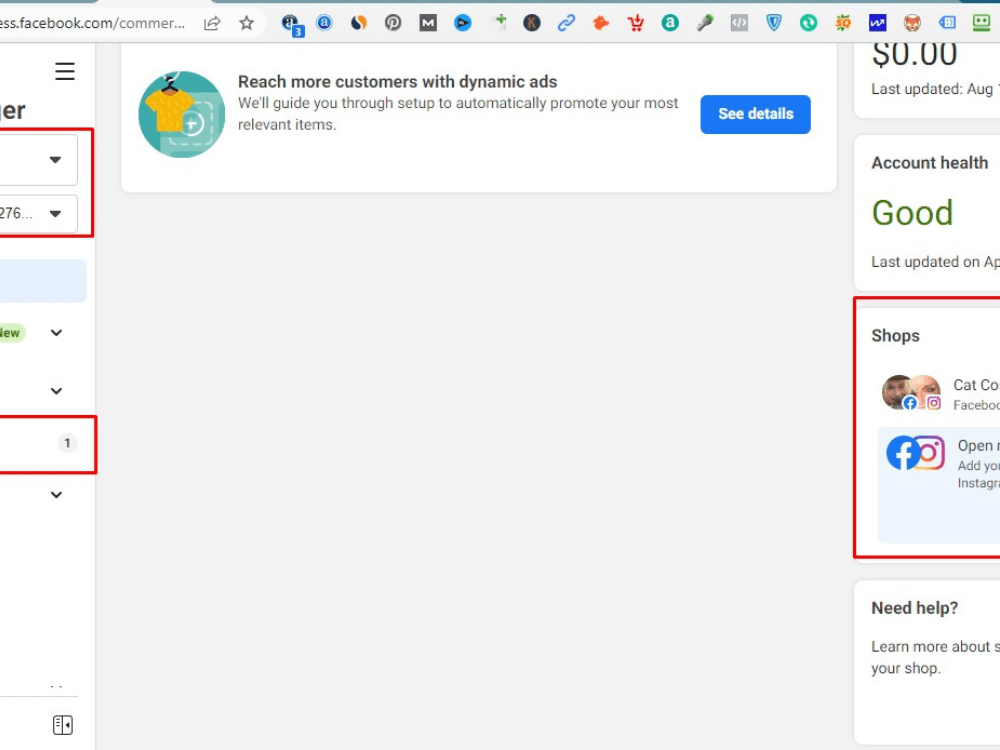Click the dark square M extension icon
The image size is (1000, 750).
pos(428,23)
